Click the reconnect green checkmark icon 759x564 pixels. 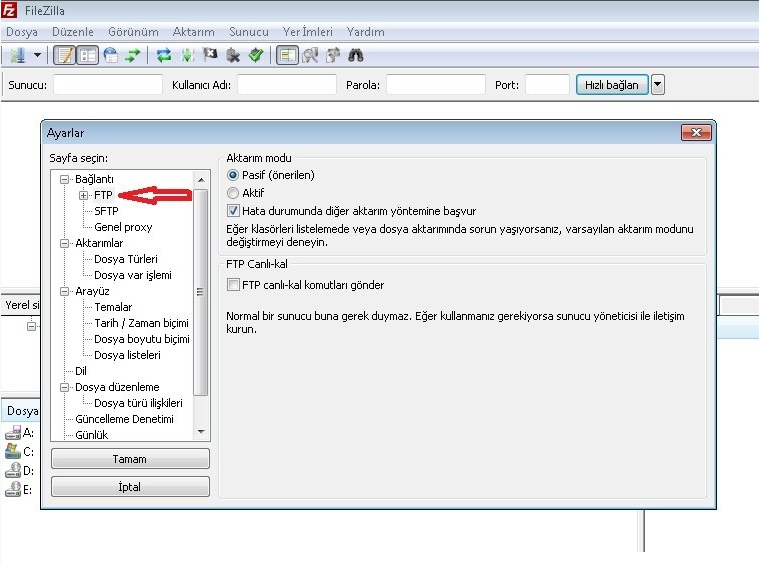(256, 55)
